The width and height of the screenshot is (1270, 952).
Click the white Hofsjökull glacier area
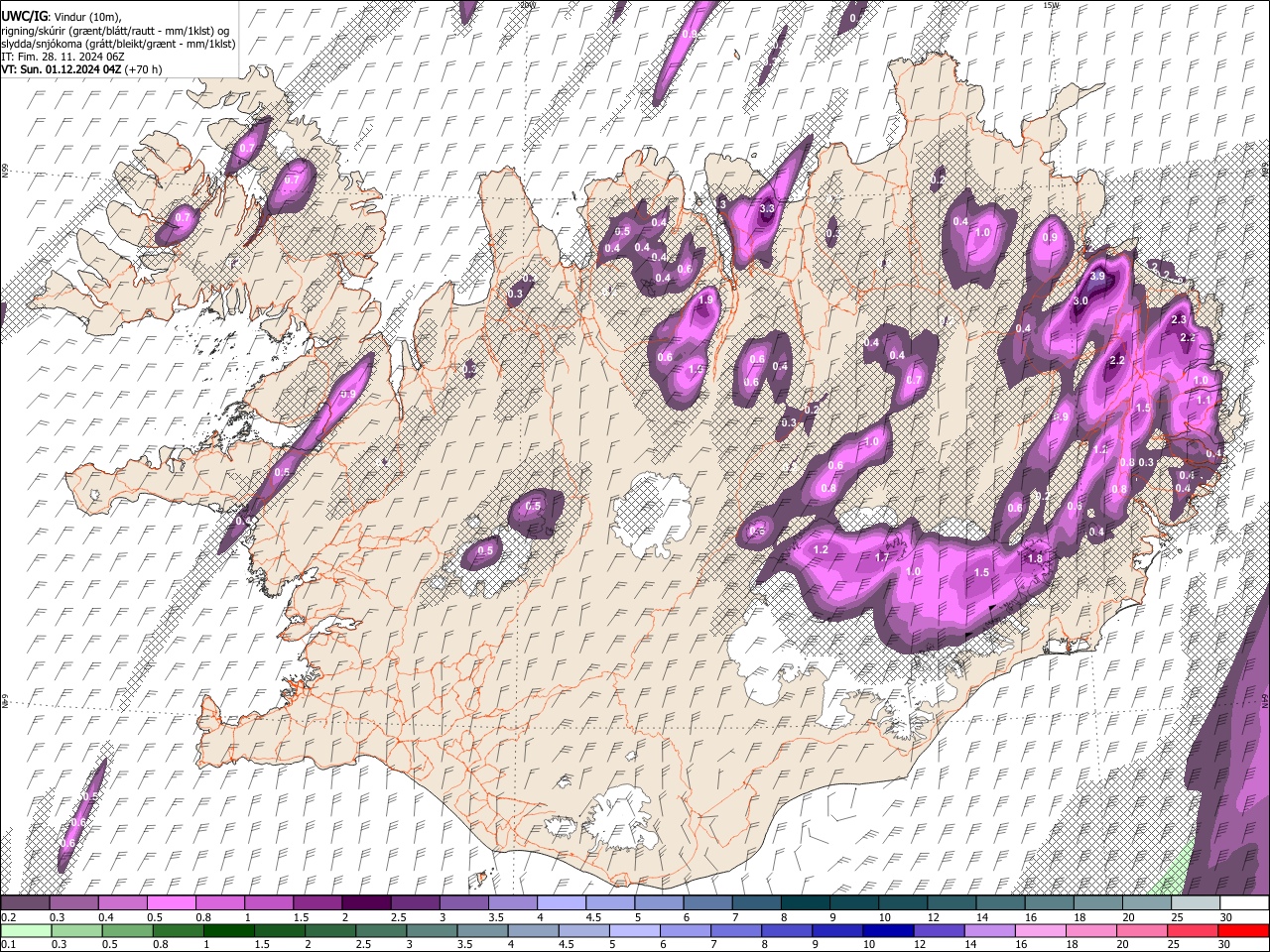(x=652, y=514)
